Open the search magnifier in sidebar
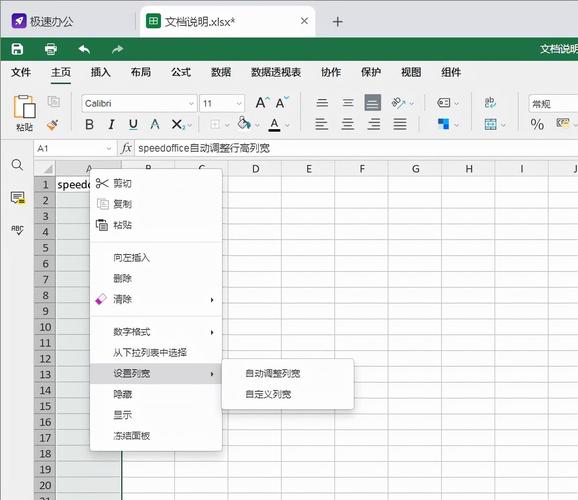This screenshot has width=578, height=500. 17,165
